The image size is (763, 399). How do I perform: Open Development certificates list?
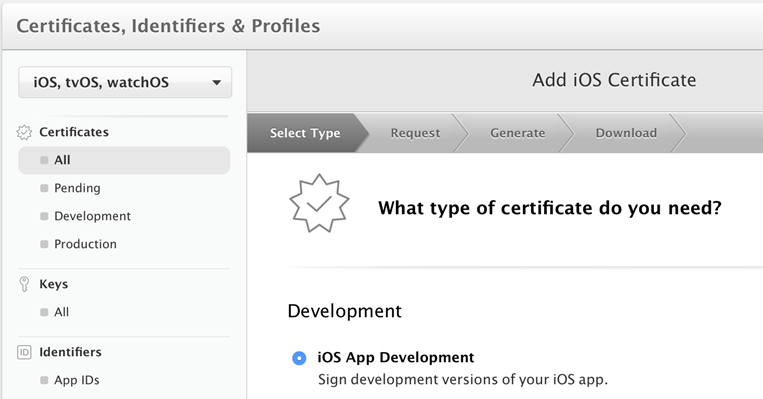click(x=92, y=216)
